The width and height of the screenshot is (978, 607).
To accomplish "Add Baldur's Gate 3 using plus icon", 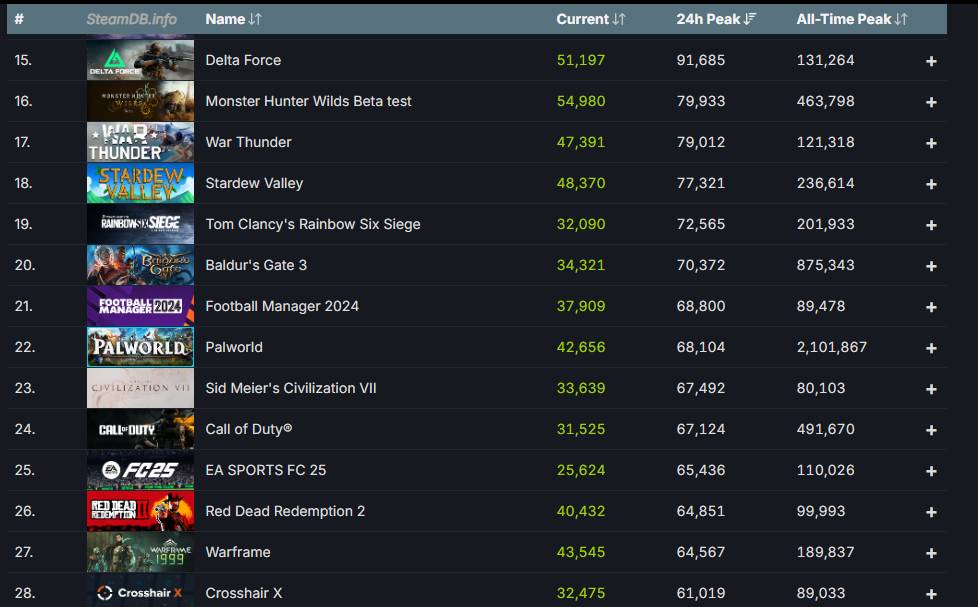I will [x=931, y=266].
